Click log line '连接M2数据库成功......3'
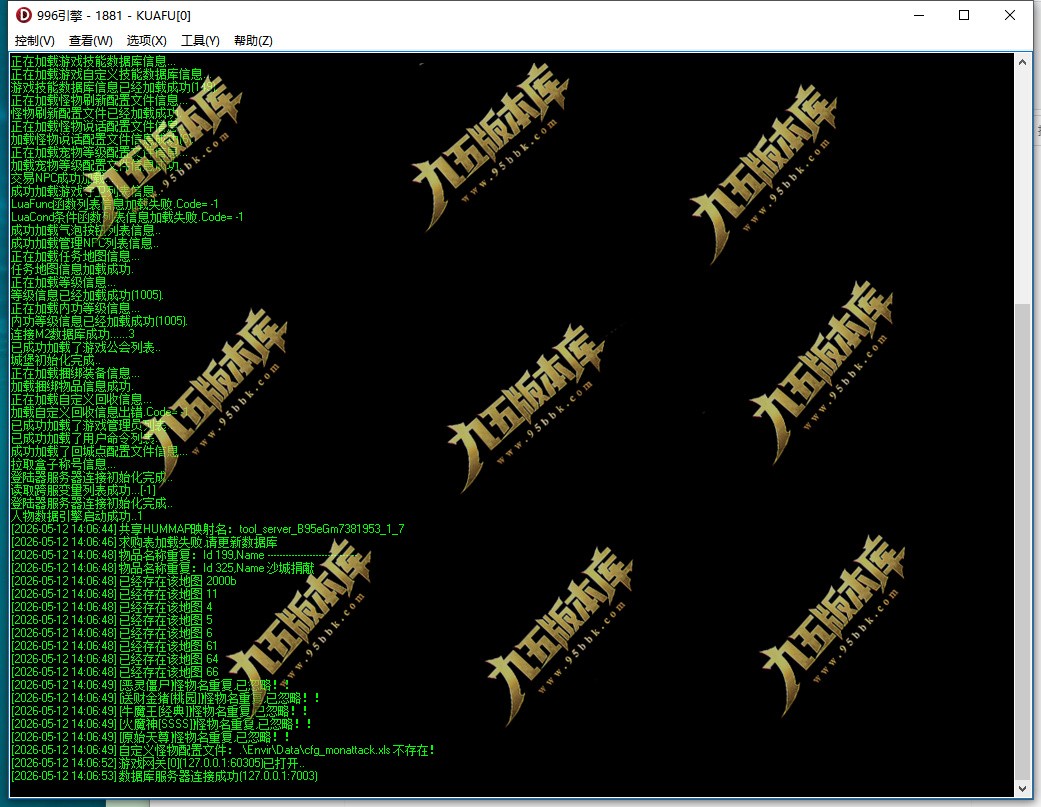 73,334
